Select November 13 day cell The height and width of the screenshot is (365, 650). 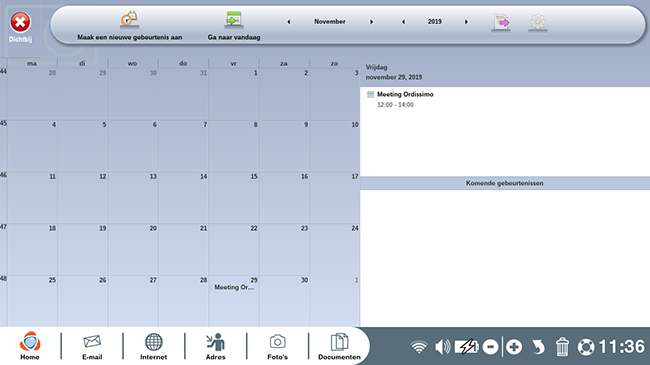tap(133, 198)
